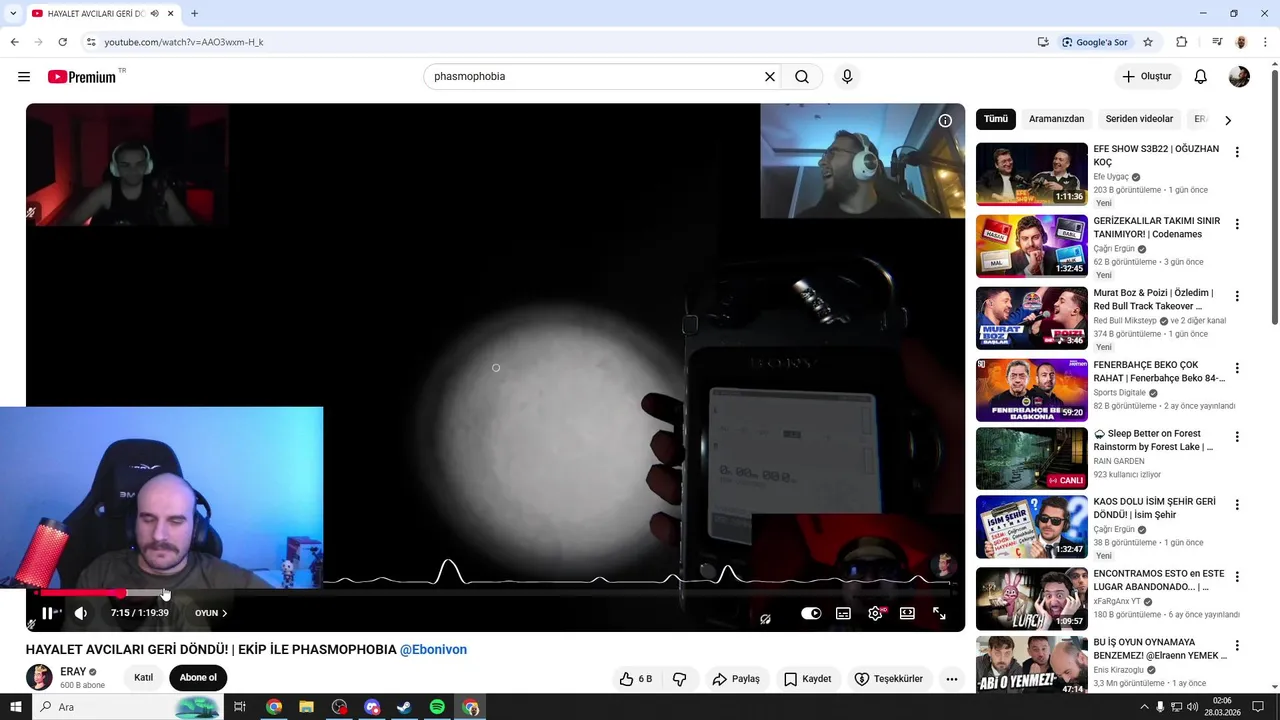Click the Google'a Sor lens button
Screen dimensions: 1280x720
1095,42
